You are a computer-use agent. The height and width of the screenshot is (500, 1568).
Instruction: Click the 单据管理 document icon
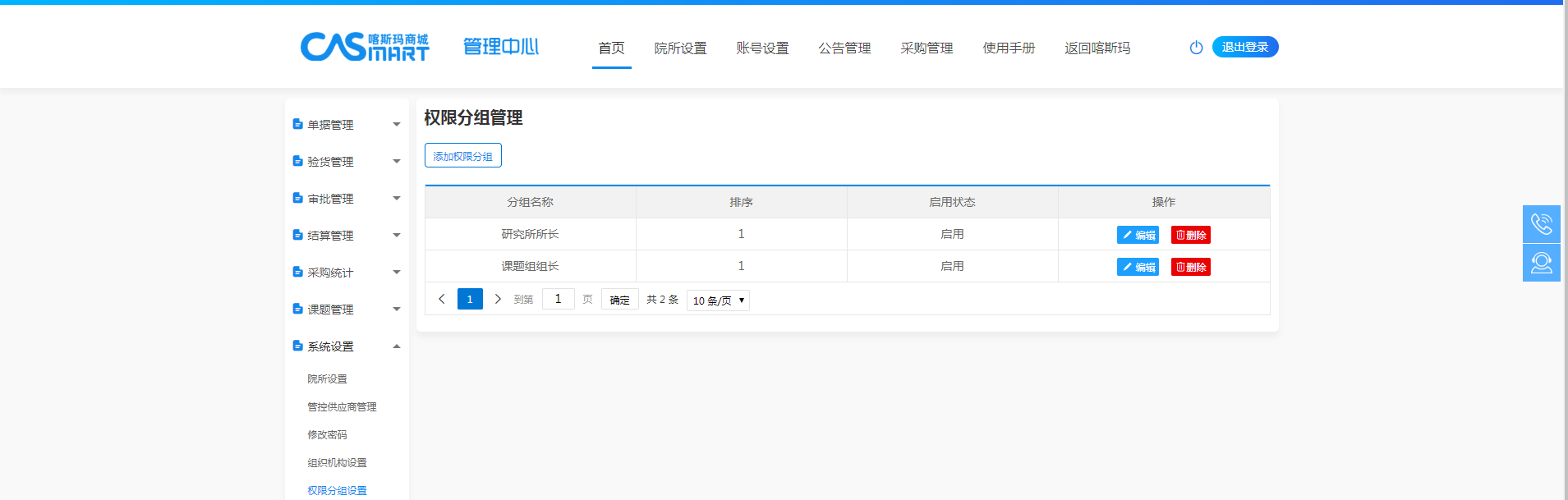[297, 125]
